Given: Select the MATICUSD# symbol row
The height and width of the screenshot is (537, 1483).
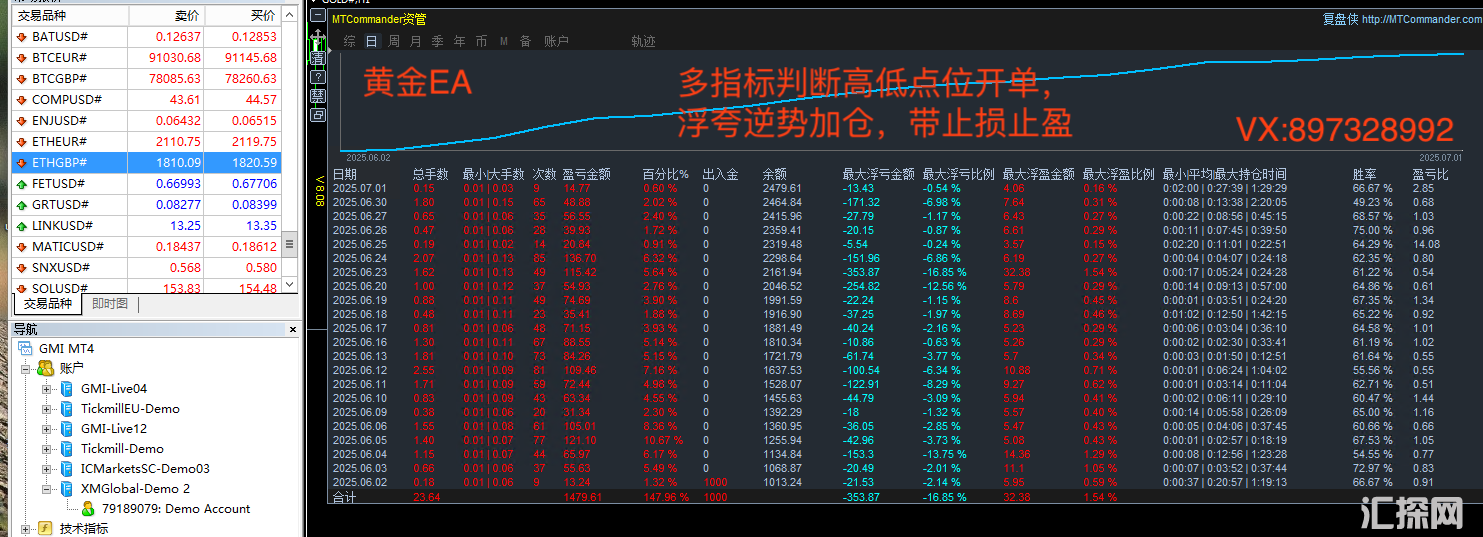Looking at the screenshot, I should point(147,247).
